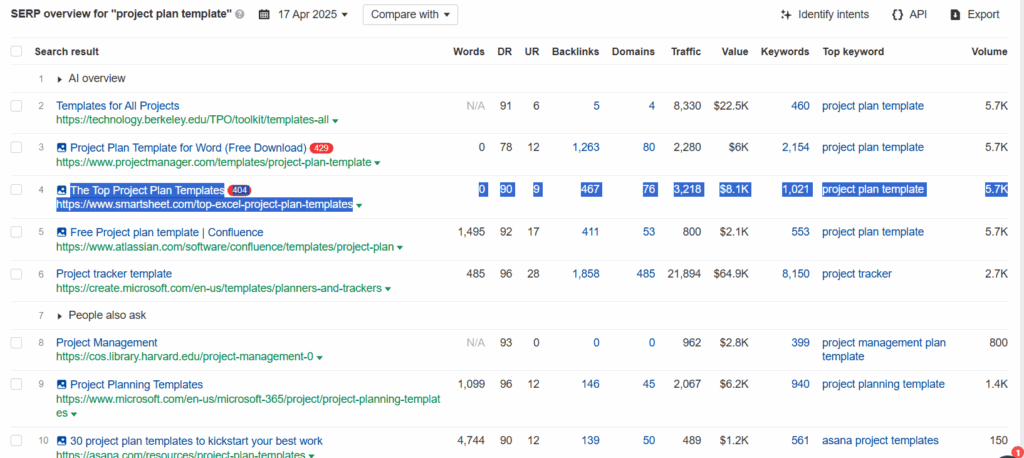This screenshot has height=458, width=1024.
Task: Open dropdown arrow after cos.library.harvard.edu URL
Action: coord(320,357)
